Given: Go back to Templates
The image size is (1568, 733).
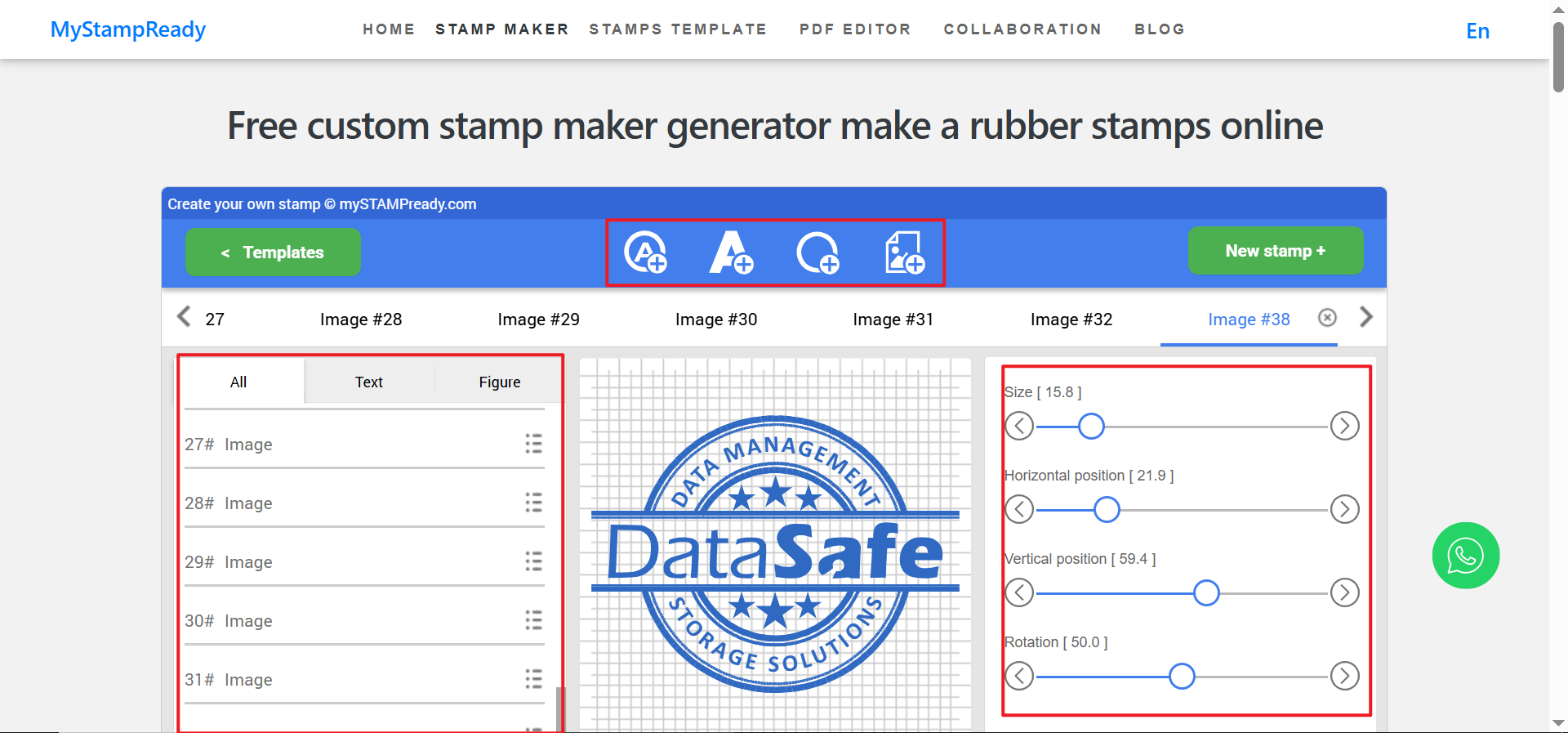Looking at the screenshot, I should (273, 252).
